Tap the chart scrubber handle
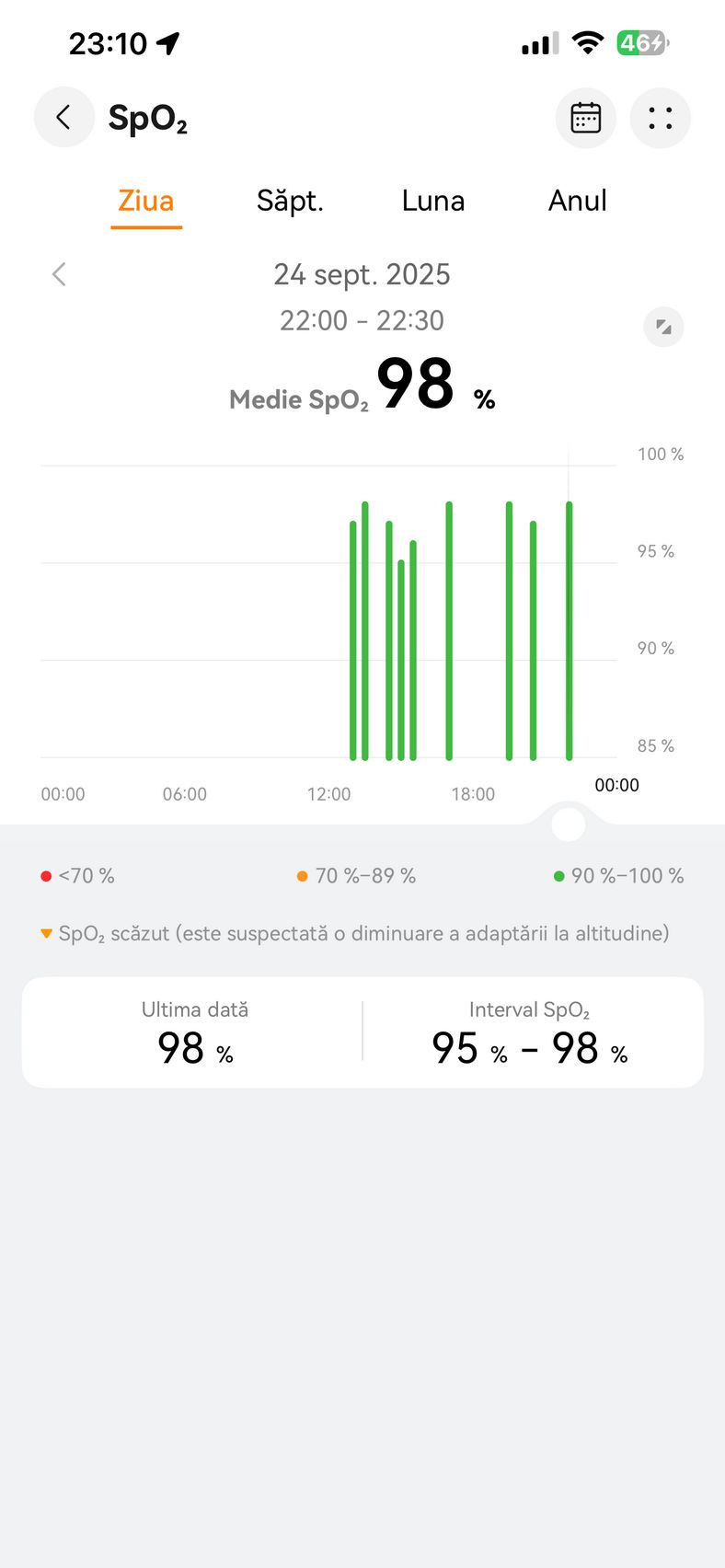 click(568, 824)
